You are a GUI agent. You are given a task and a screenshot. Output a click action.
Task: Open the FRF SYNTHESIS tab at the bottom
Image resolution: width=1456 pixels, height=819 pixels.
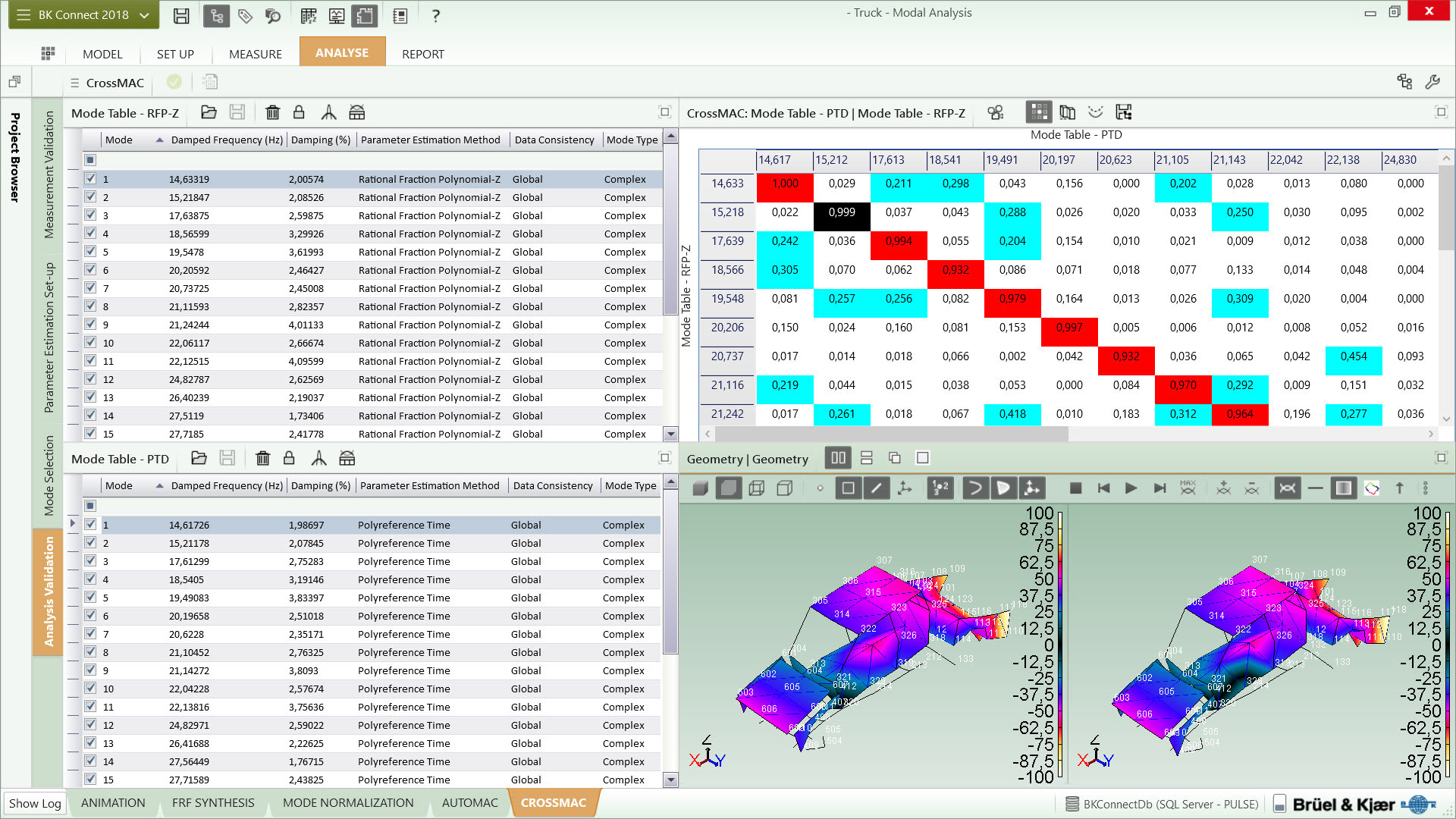click(x=213, y=802)
